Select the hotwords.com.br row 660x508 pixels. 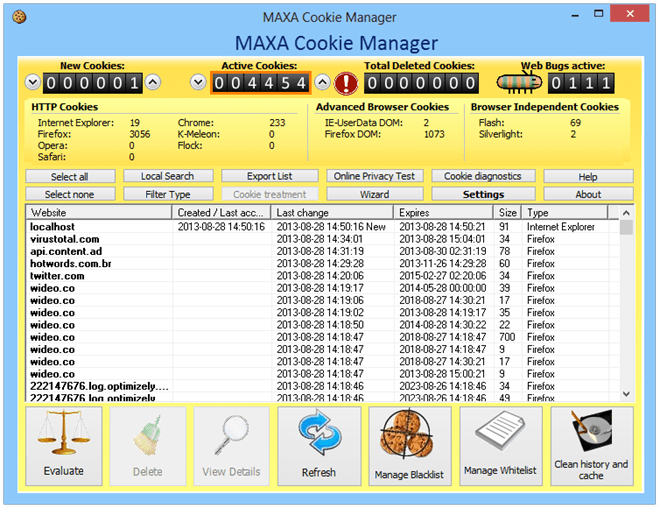click(322, 263)
